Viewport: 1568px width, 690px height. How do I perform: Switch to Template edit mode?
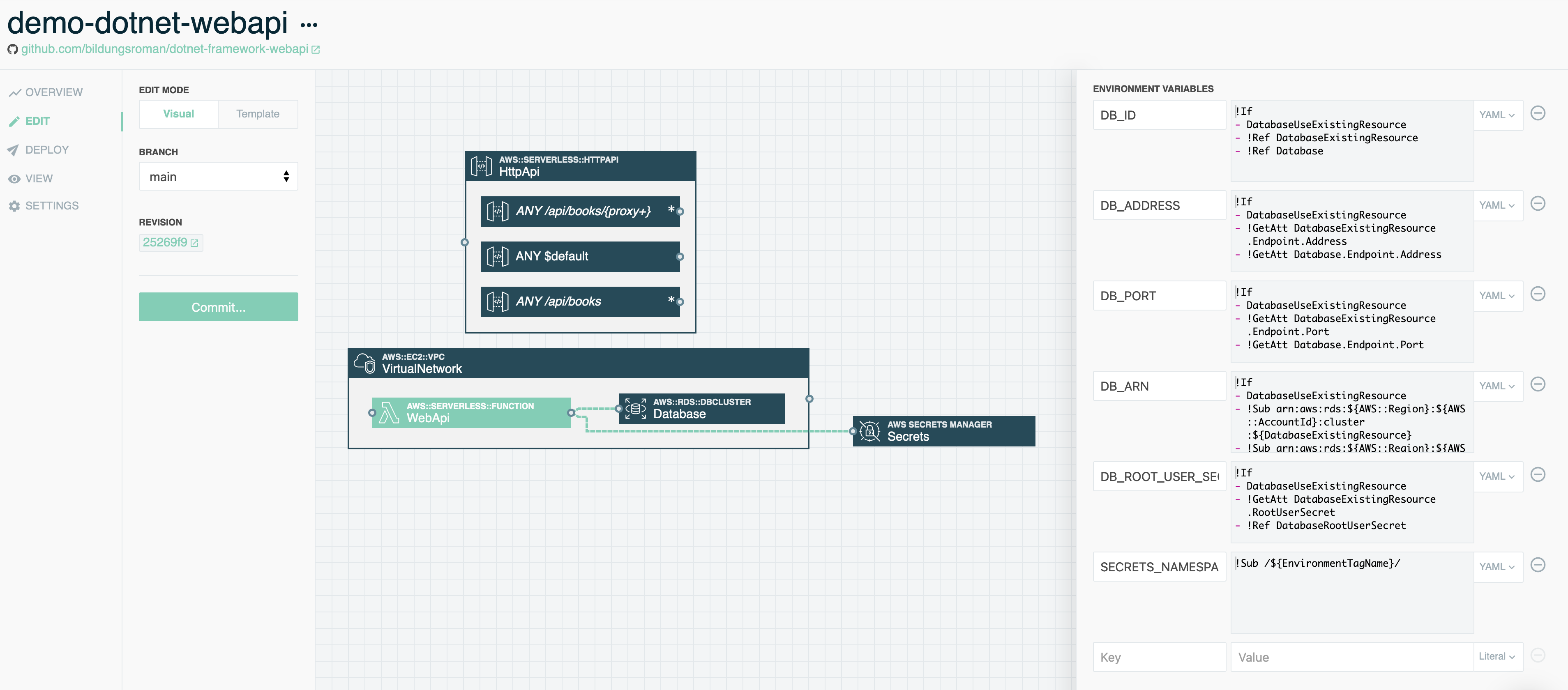pos(258,115)
